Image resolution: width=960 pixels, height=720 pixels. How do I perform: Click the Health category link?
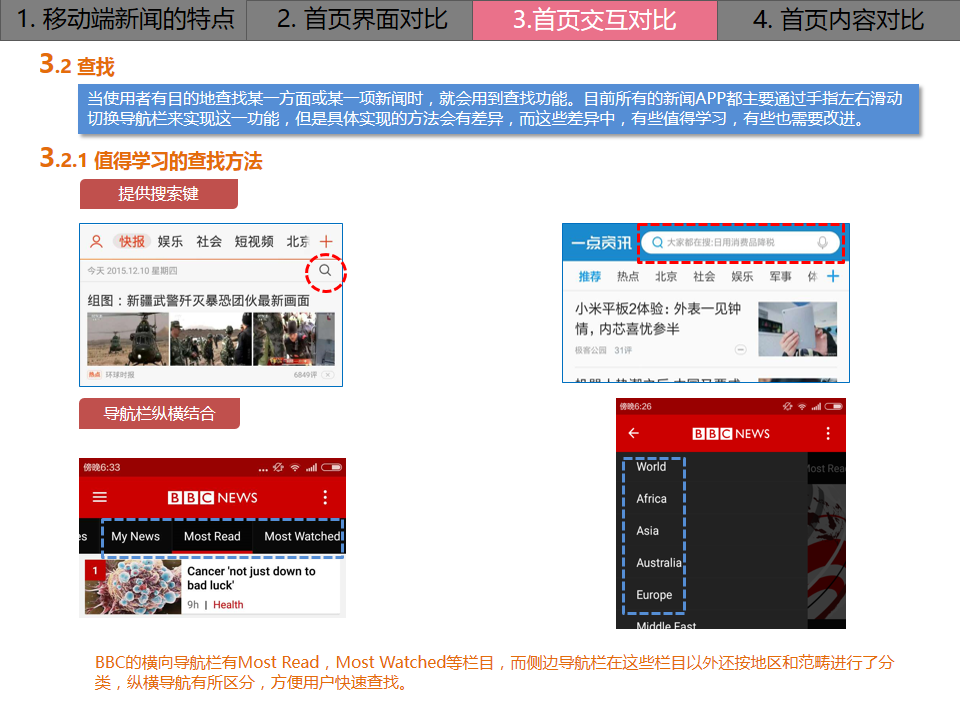point(228,605)
